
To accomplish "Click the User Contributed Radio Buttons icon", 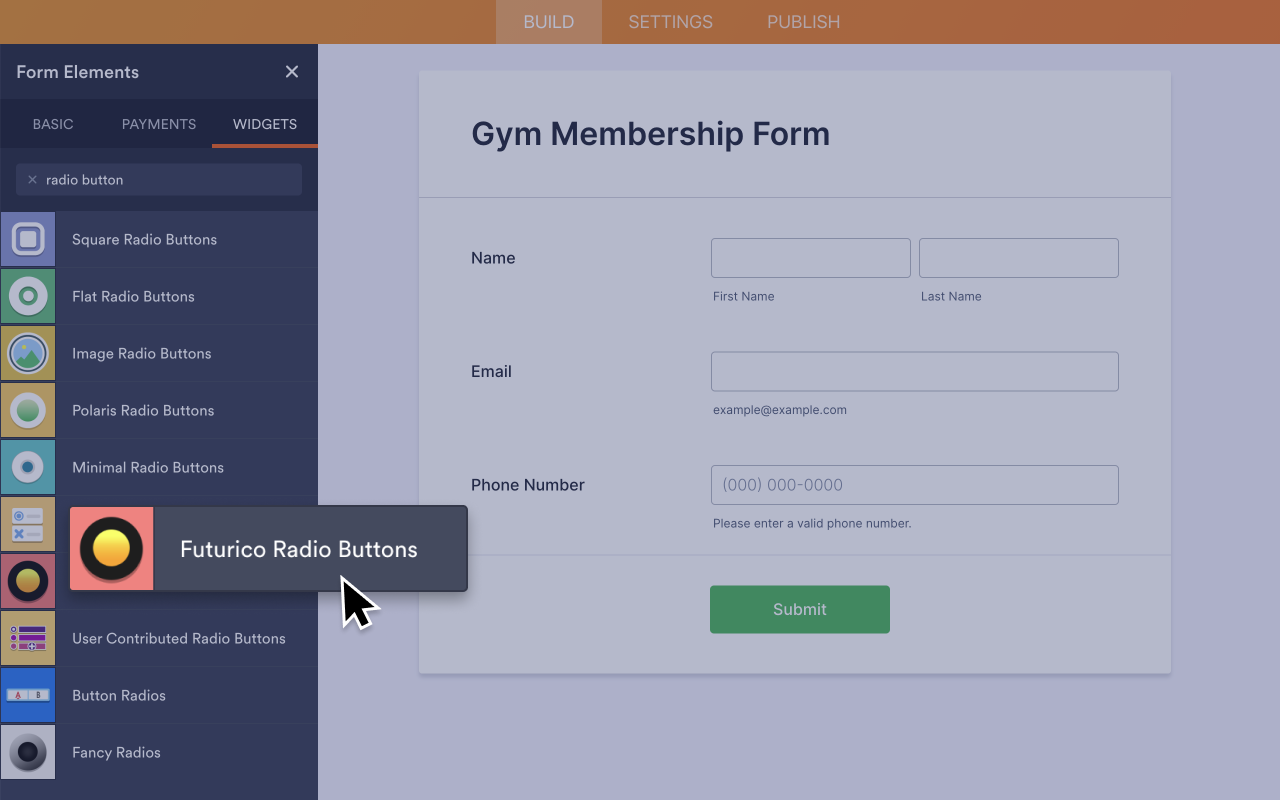I will [28, 638].
